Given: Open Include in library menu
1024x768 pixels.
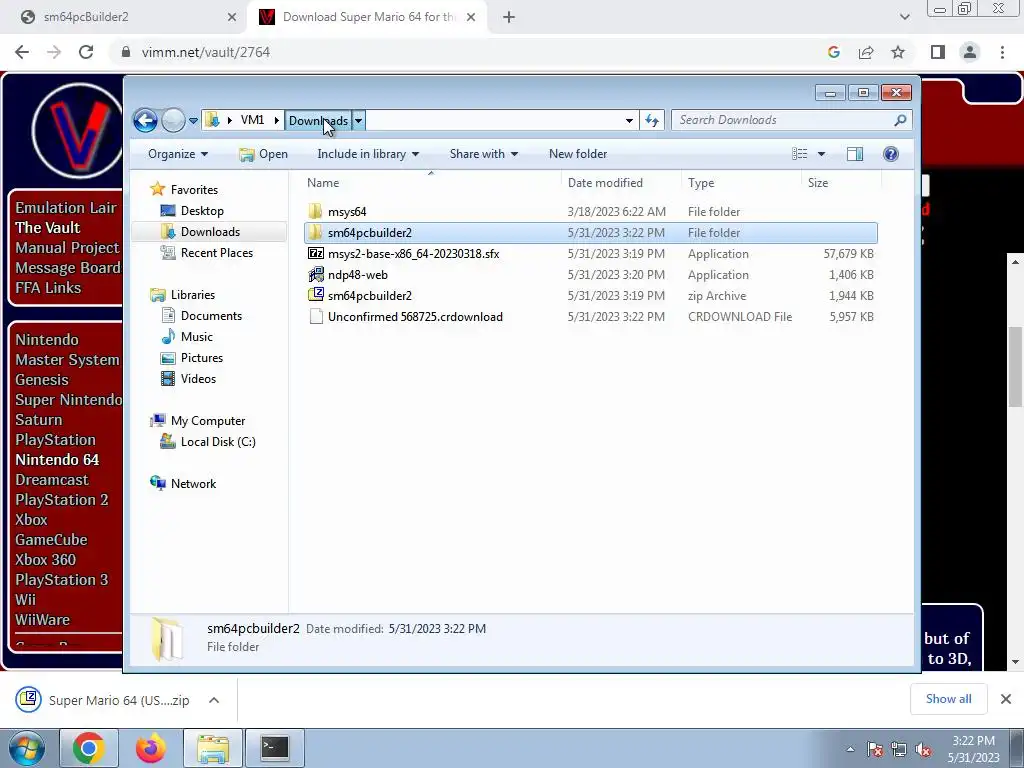Looking at the screenshot, I should (x=368, y=154).
